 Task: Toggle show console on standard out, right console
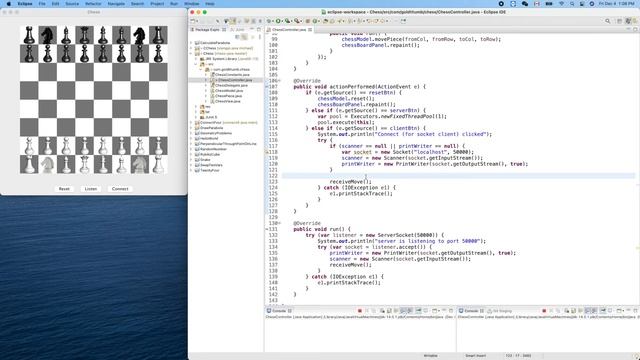coord(588,311)
